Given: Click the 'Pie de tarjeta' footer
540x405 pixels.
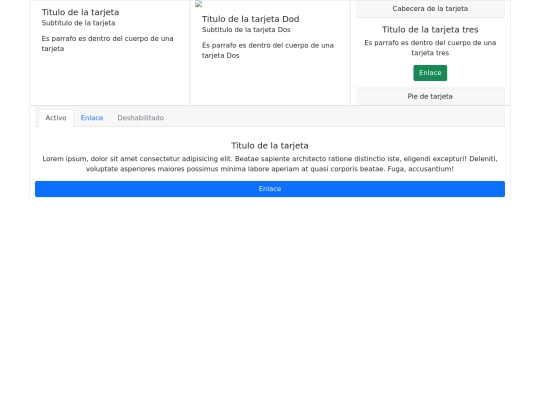Looking at the screenshot, I should pos(430,96).
